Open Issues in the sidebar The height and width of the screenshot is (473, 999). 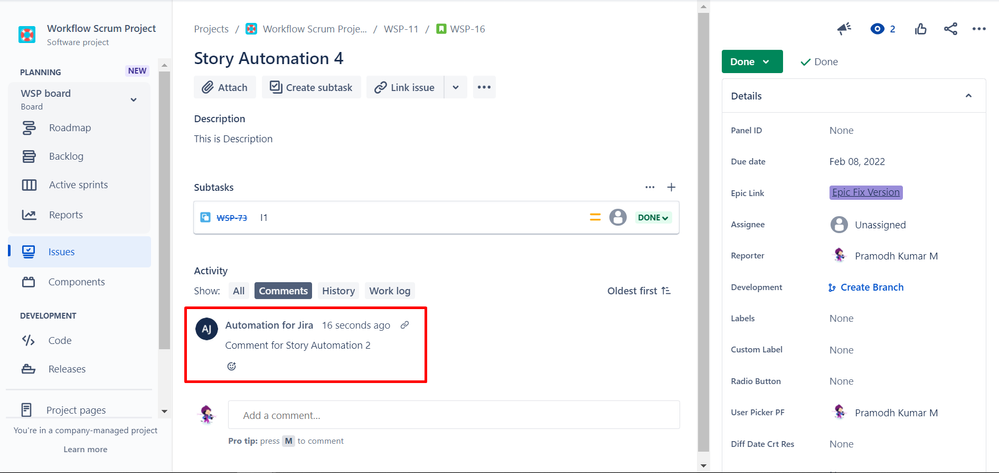click(x=79, y=252)
